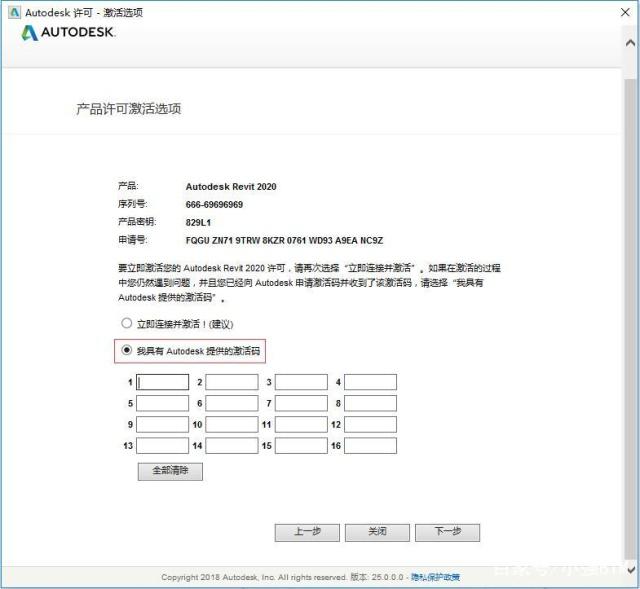Click the 产品许可激活选项 heading
Screen dimensions: 640x589
(x=129, y=109)
